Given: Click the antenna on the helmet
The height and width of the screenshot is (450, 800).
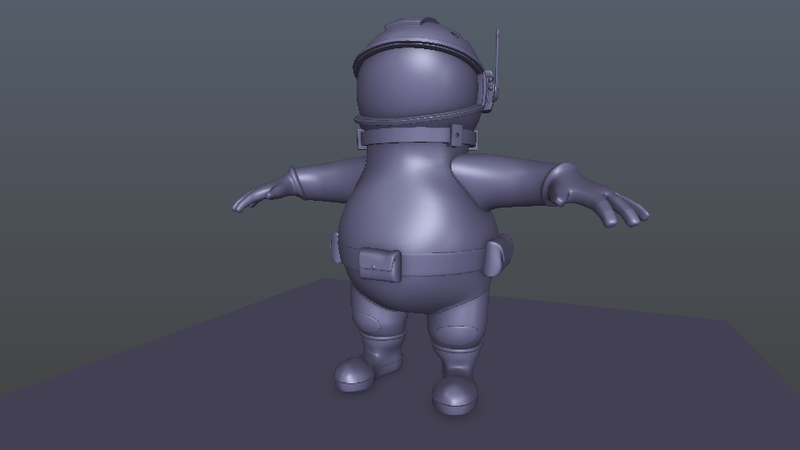Looking at the screenshot, I should [497, 55].
